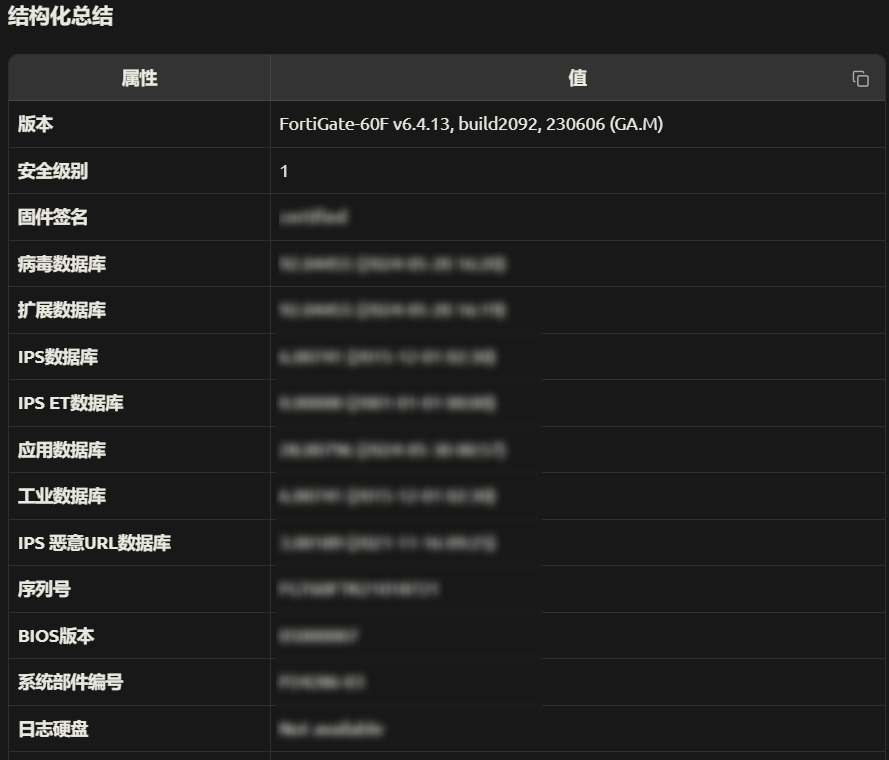Select the 值 column header

point(578,78)
